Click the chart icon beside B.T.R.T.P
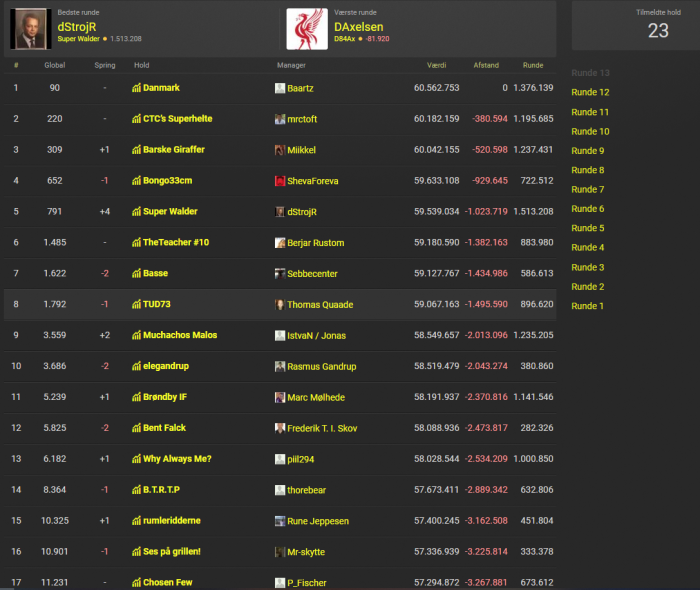 136,490
